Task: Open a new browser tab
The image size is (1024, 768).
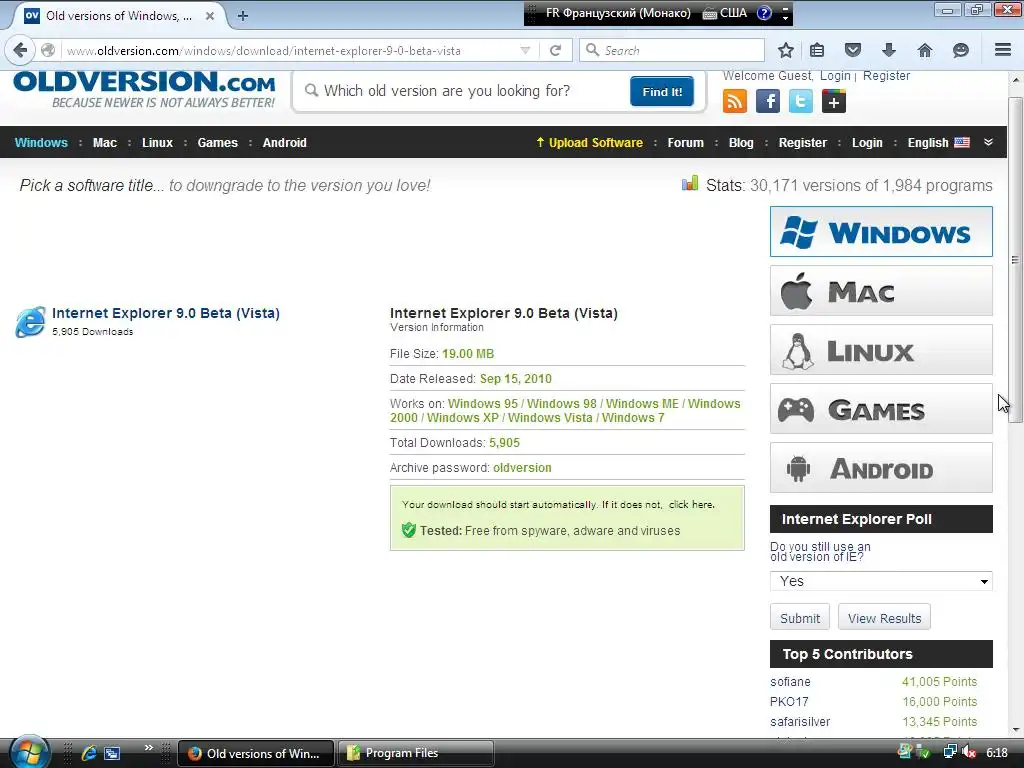Action: 242,16
